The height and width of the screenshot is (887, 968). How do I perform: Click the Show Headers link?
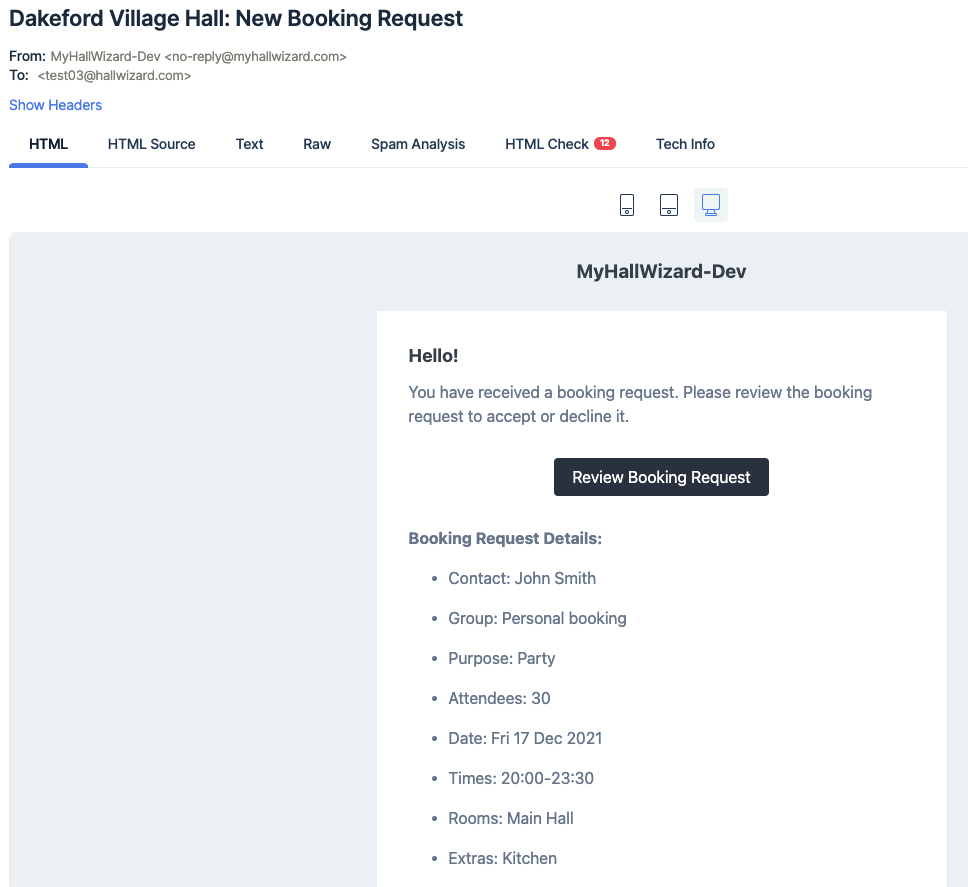point(56,105)
